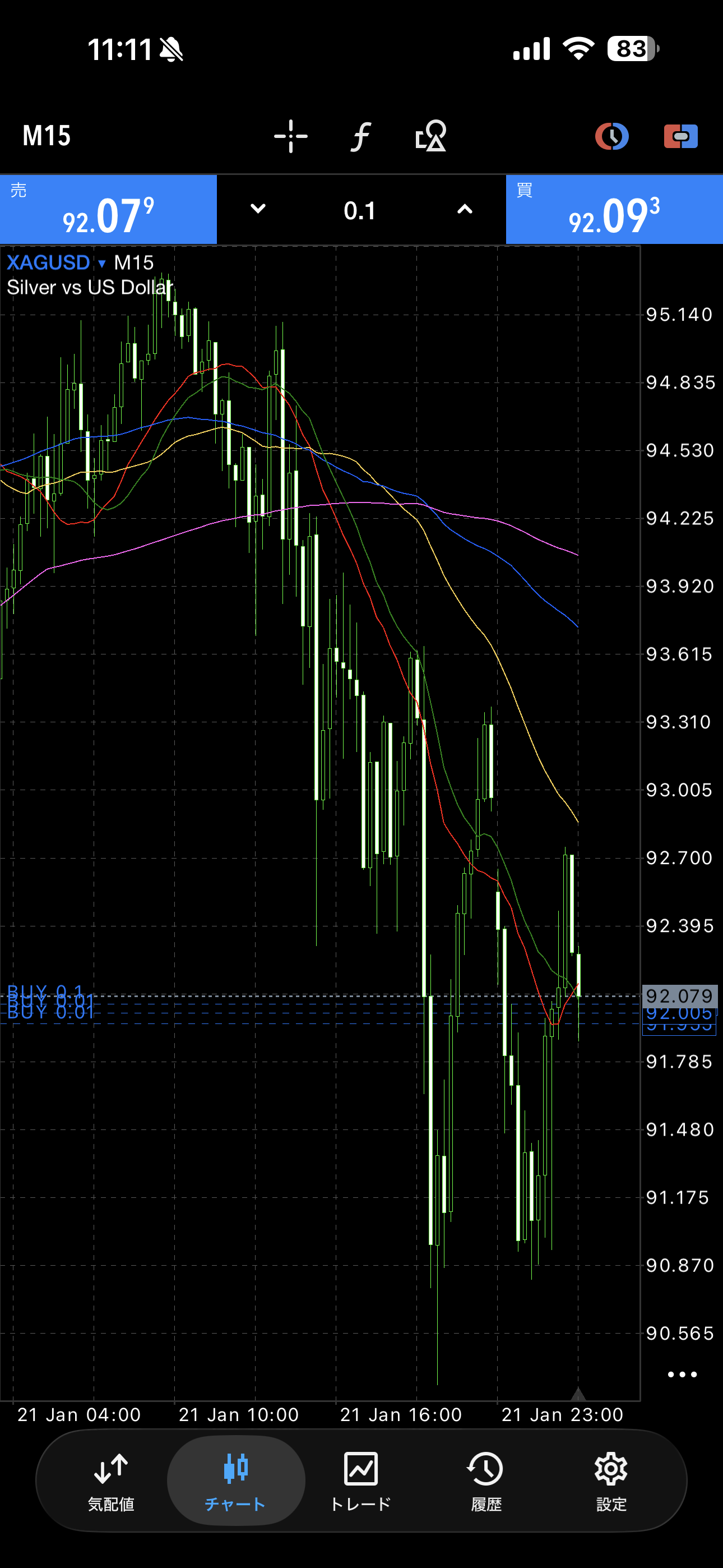The width and height of the screenshot is (723, 1568).
Task: Change the M15 timeframe selector
Action: pos(47,136)
